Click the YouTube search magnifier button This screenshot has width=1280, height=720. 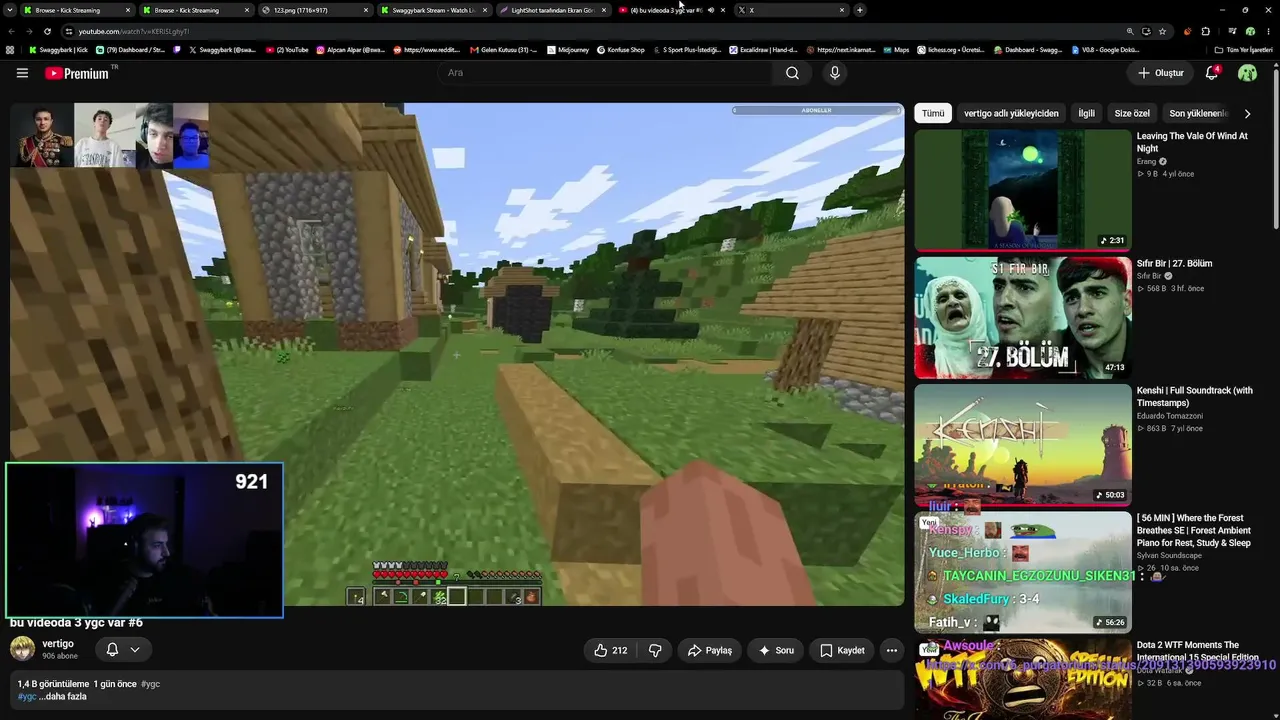click(792, 73)
